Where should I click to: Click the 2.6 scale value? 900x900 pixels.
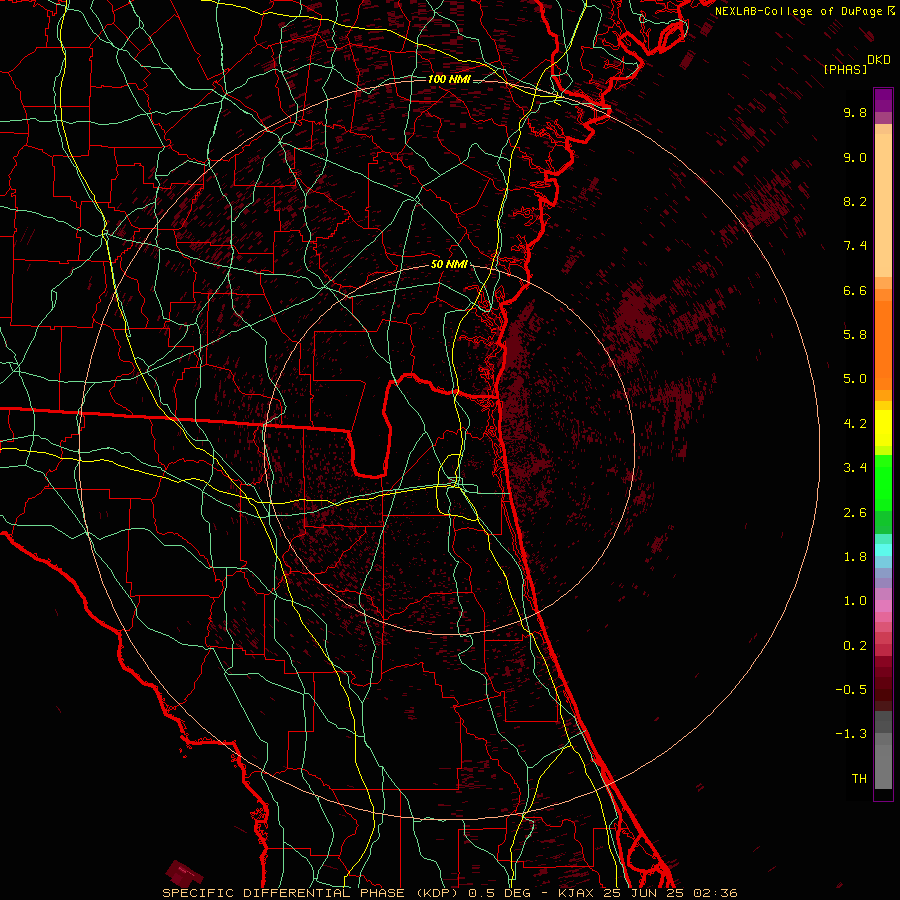tap(855, 513)
